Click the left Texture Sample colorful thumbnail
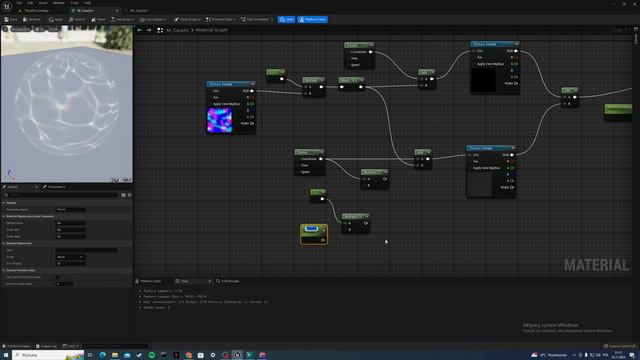This screenshot has width=640, height=360. point(220,120)
